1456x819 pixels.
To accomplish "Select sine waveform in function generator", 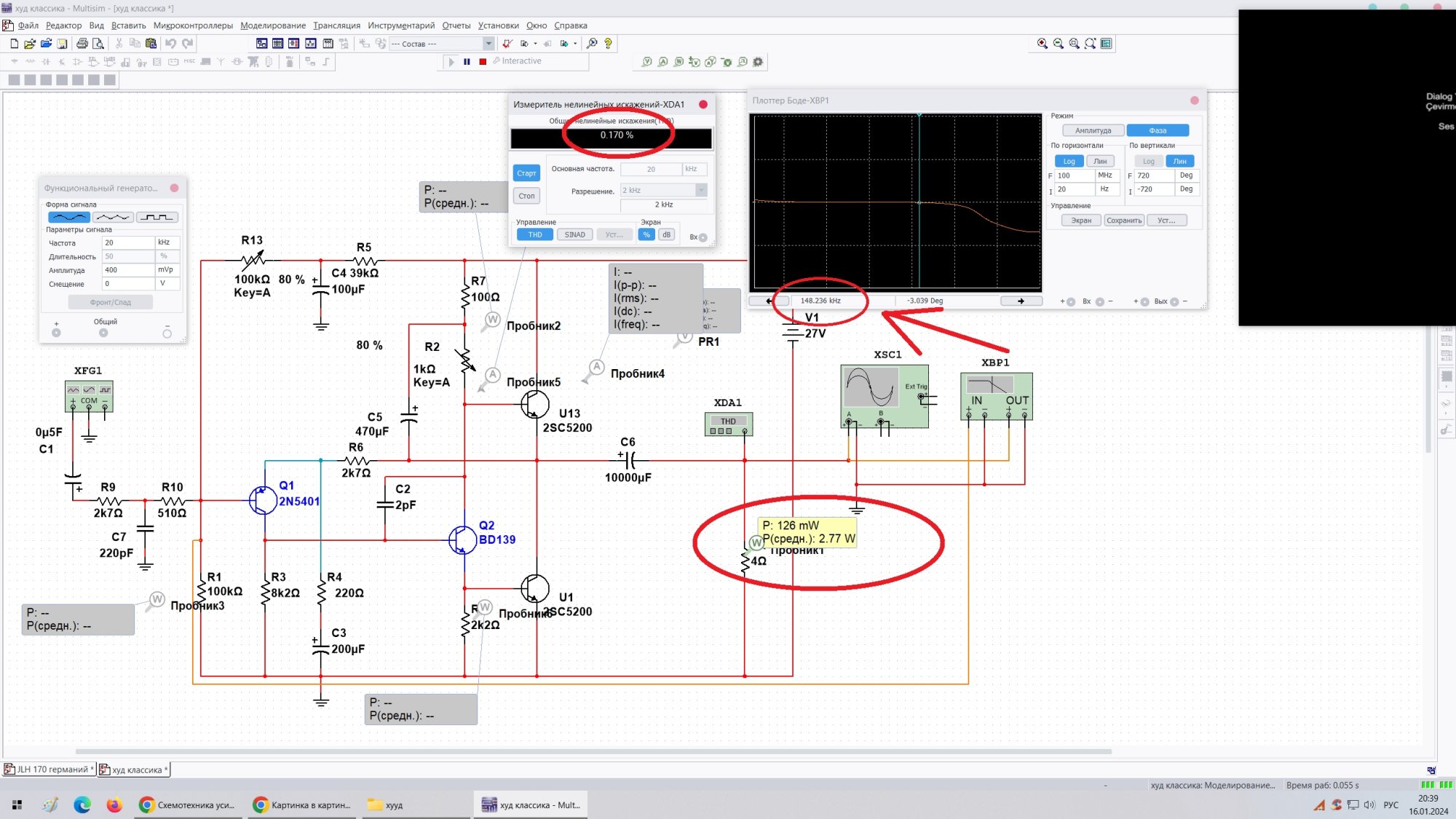I will pos(69,217).
